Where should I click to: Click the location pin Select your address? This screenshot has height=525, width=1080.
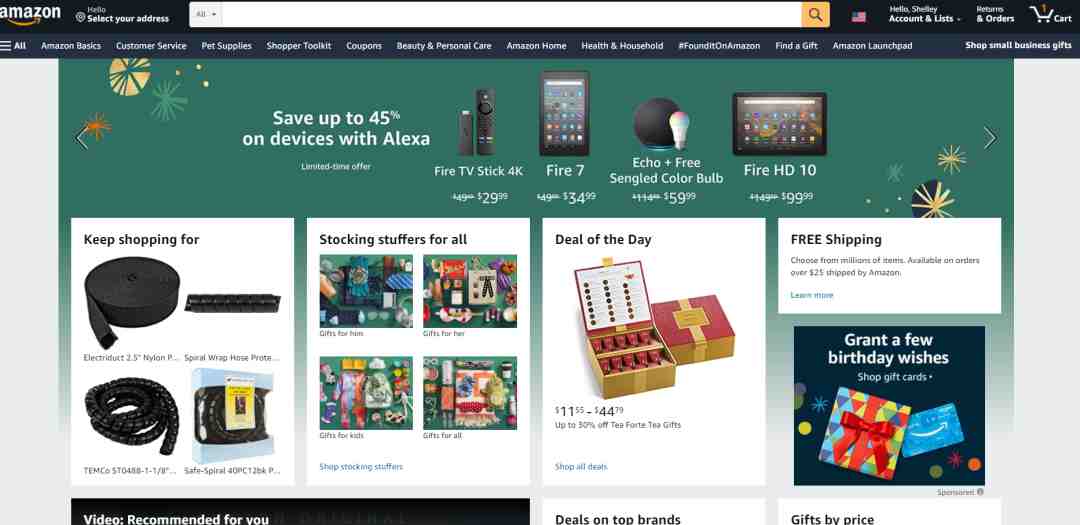[x=123, y=14]
